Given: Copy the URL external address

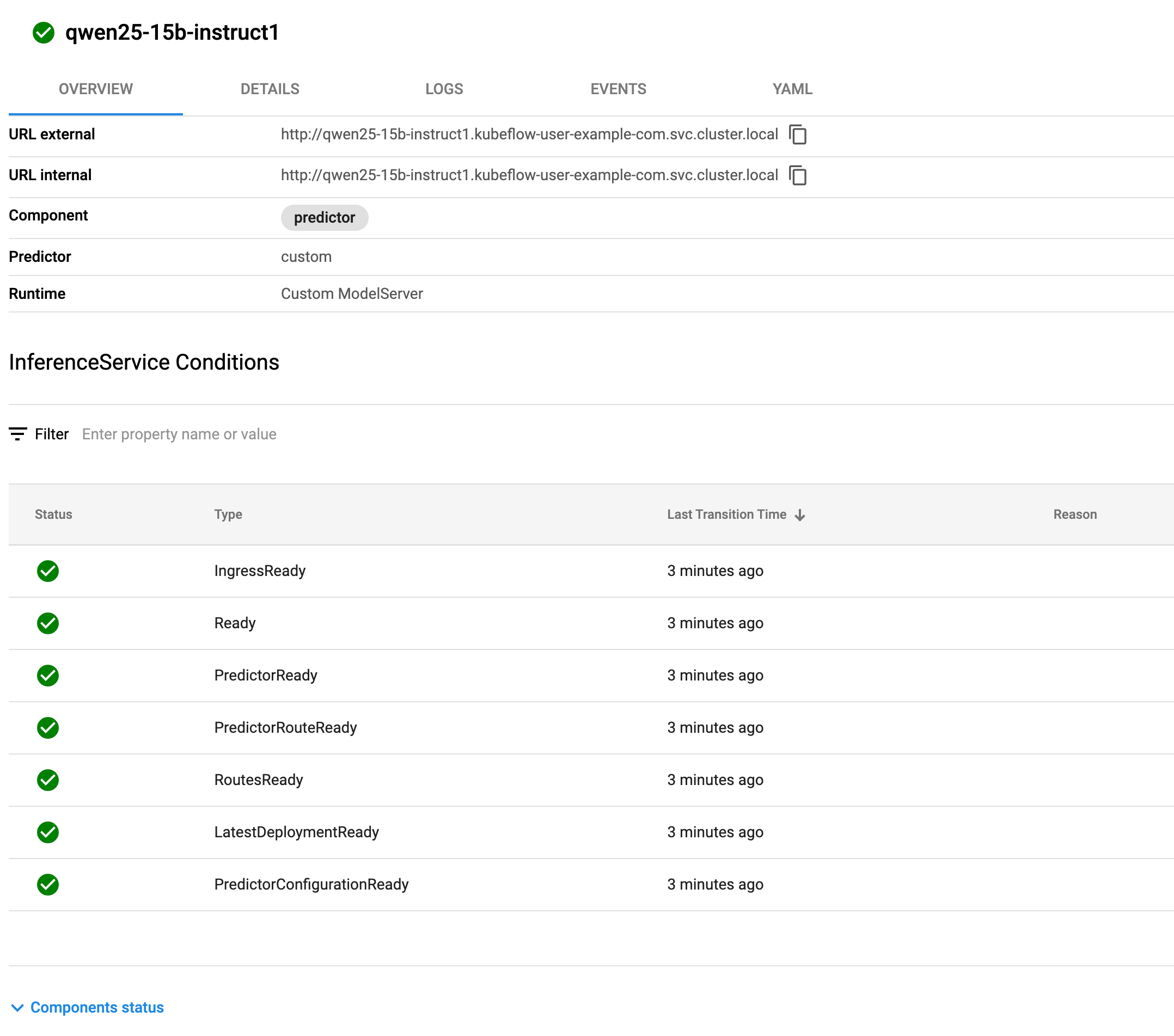Looking at the screenshot, I should tap(797, 134).
